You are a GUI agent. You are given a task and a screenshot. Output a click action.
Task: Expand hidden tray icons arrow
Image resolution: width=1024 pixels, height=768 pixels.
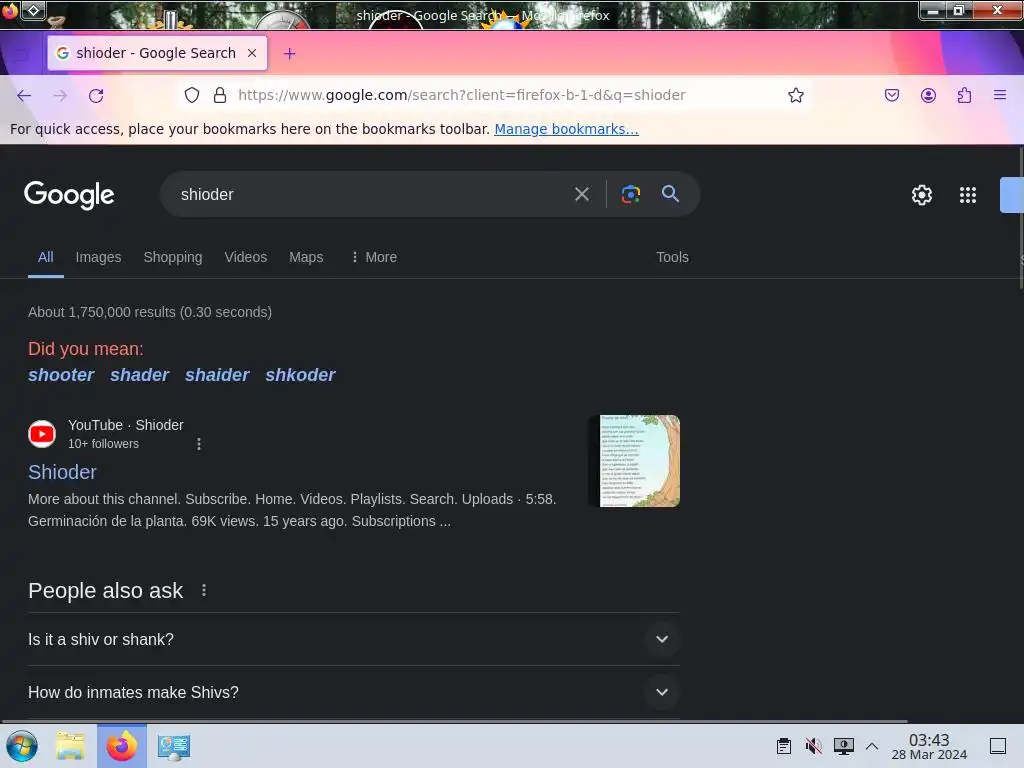coord(872,746)
